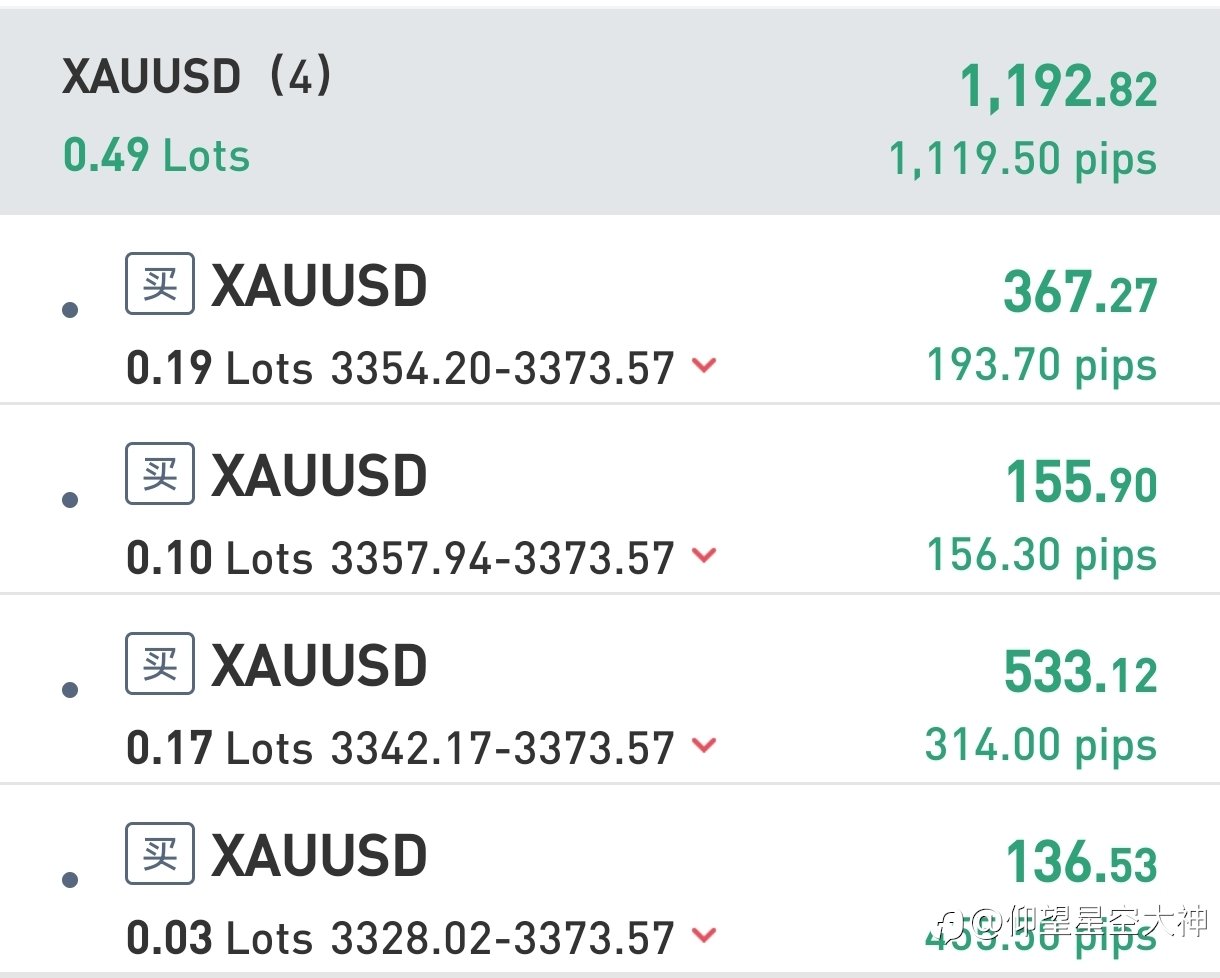Click the buy icon on the 0.17 Lots order

160,663
